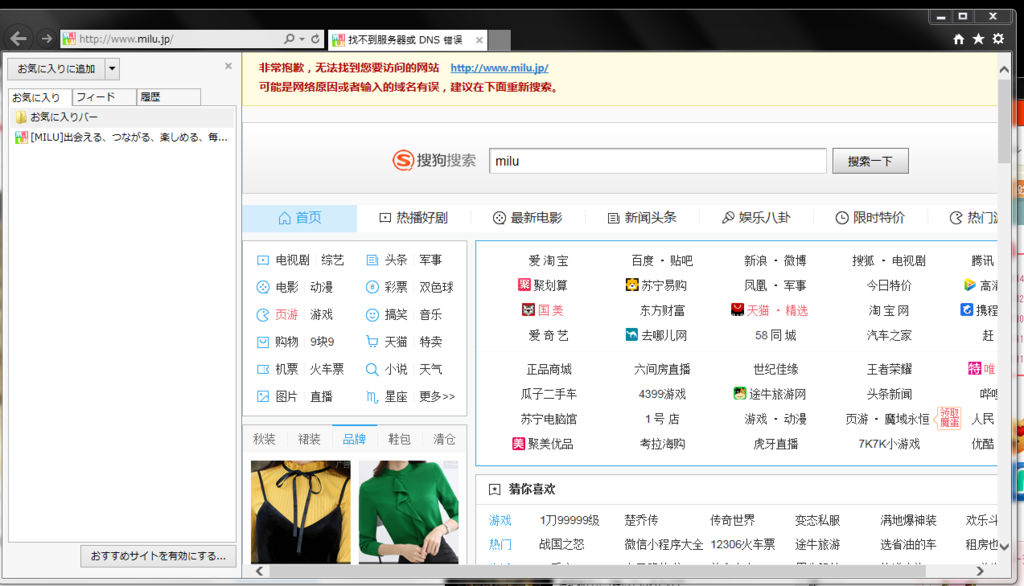Click the おすすめサイトを有効にする button
Screen dimensions: 1024x586
[x=158, y=555]
